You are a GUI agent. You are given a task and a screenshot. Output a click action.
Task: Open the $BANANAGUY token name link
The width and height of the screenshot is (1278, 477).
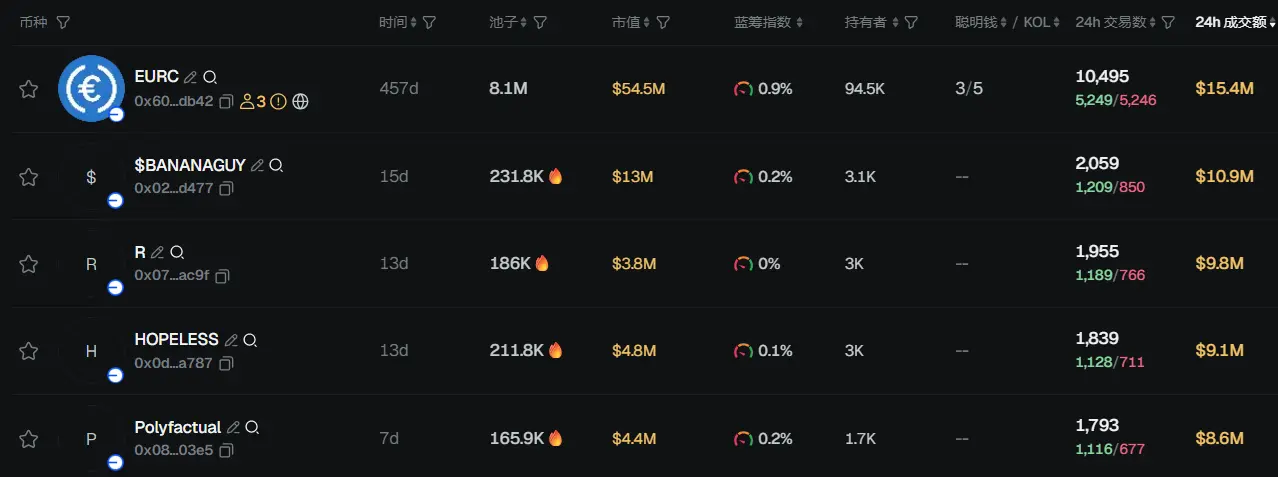tap(190, 165)
